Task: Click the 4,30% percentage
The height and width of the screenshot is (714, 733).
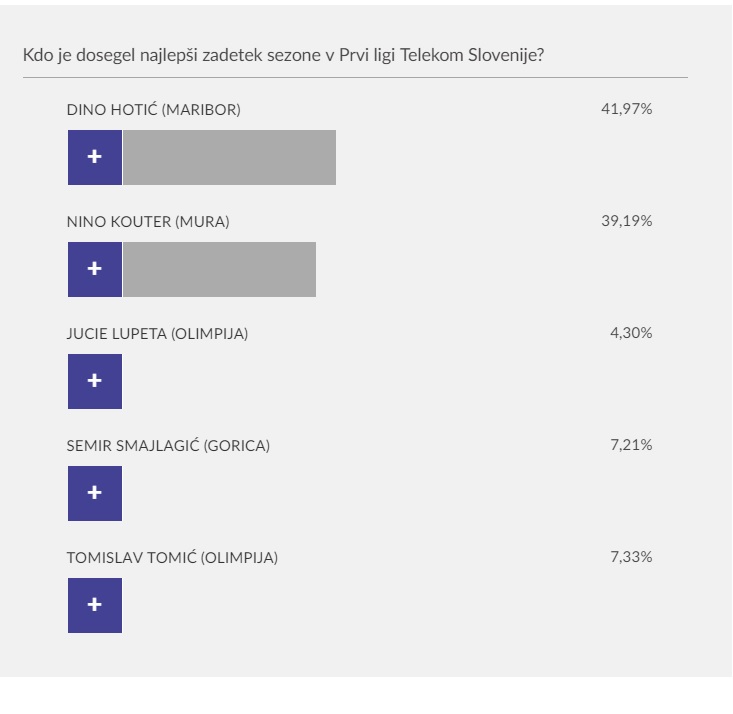Action: pyautogui.click(x=631, y=333)
